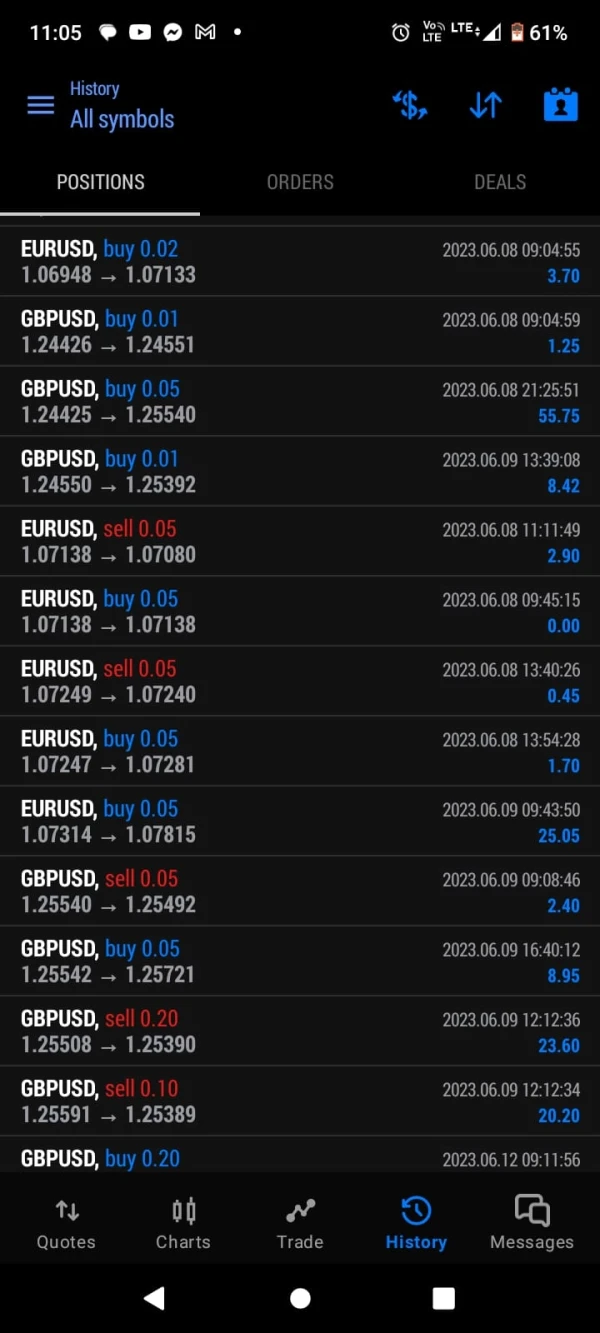600x1333 pixels.
Task: Open Charts from bottom navigation
Action: pos(183,1224)
